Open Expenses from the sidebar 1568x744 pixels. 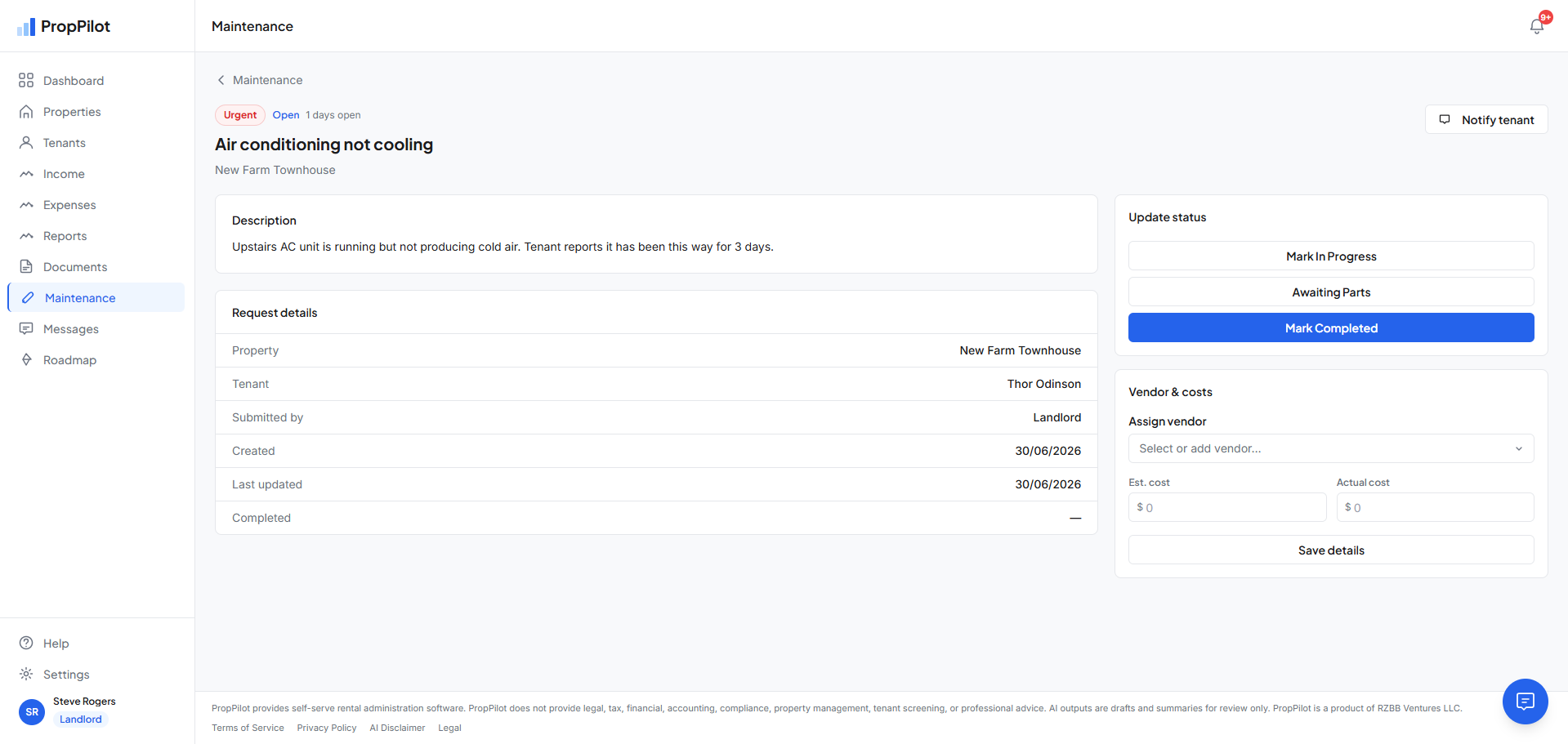click(96, 204)
